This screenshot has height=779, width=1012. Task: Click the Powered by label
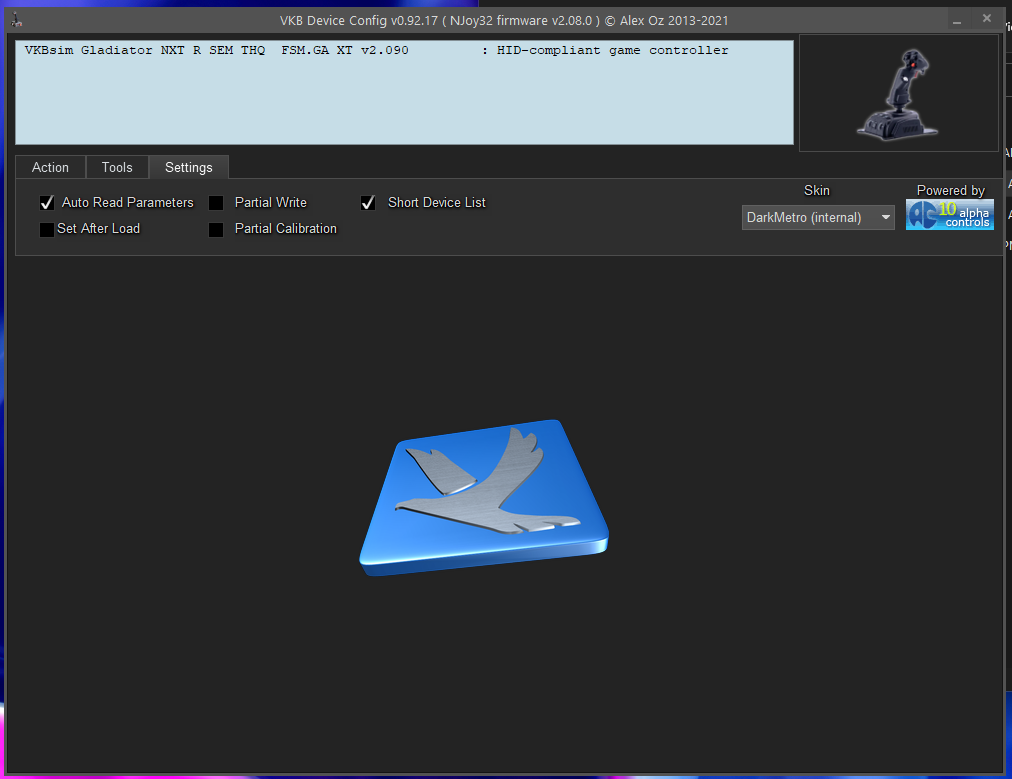click(951, 190)
